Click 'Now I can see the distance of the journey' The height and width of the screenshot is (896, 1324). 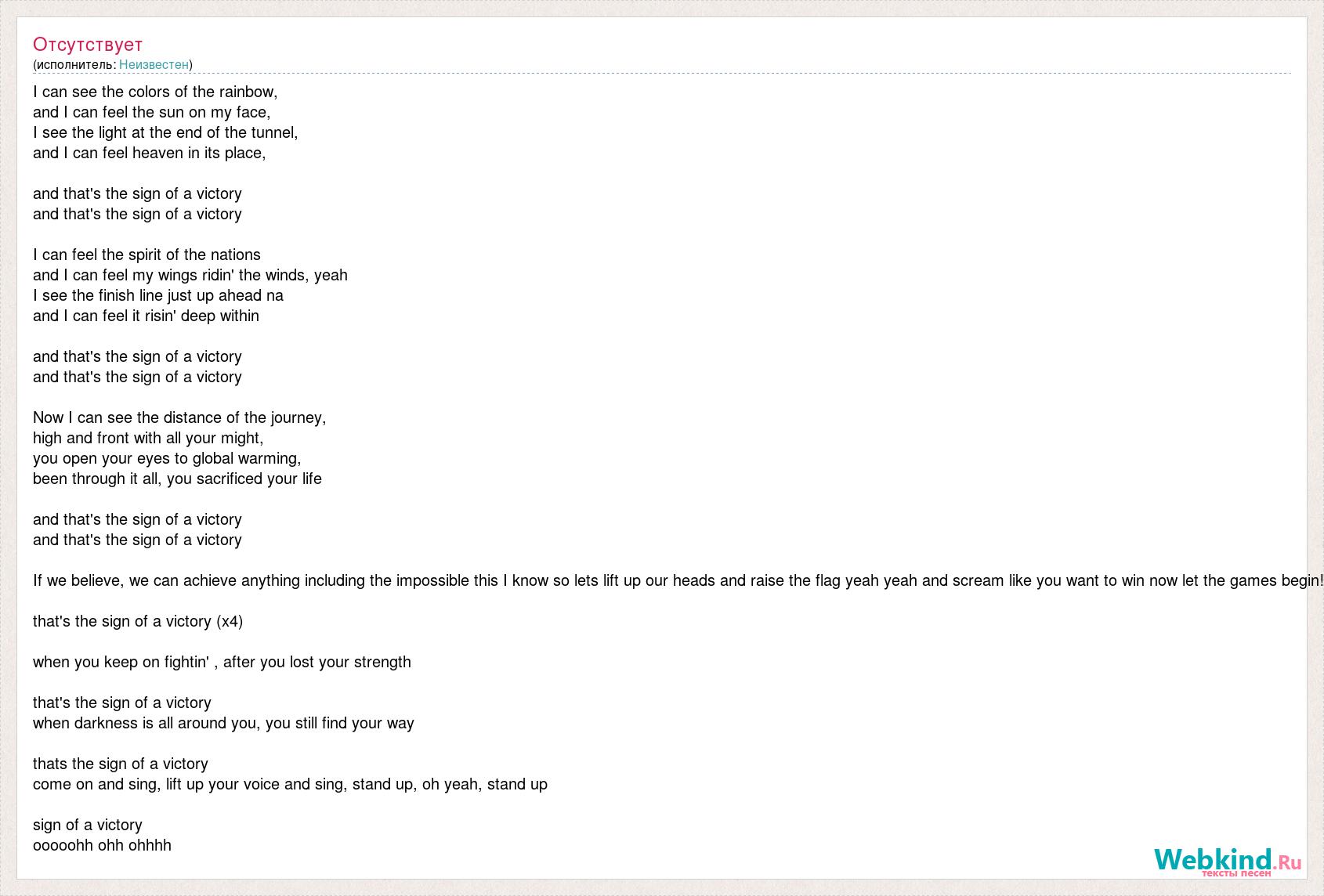coord(179,417)
